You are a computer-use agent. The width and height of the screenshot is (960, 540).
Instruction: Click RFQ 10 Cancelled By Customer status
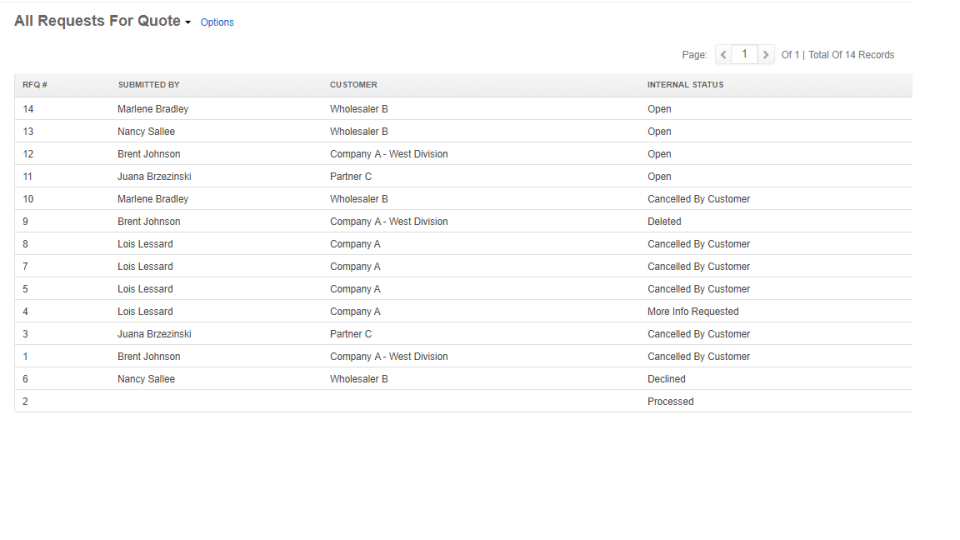698,199
